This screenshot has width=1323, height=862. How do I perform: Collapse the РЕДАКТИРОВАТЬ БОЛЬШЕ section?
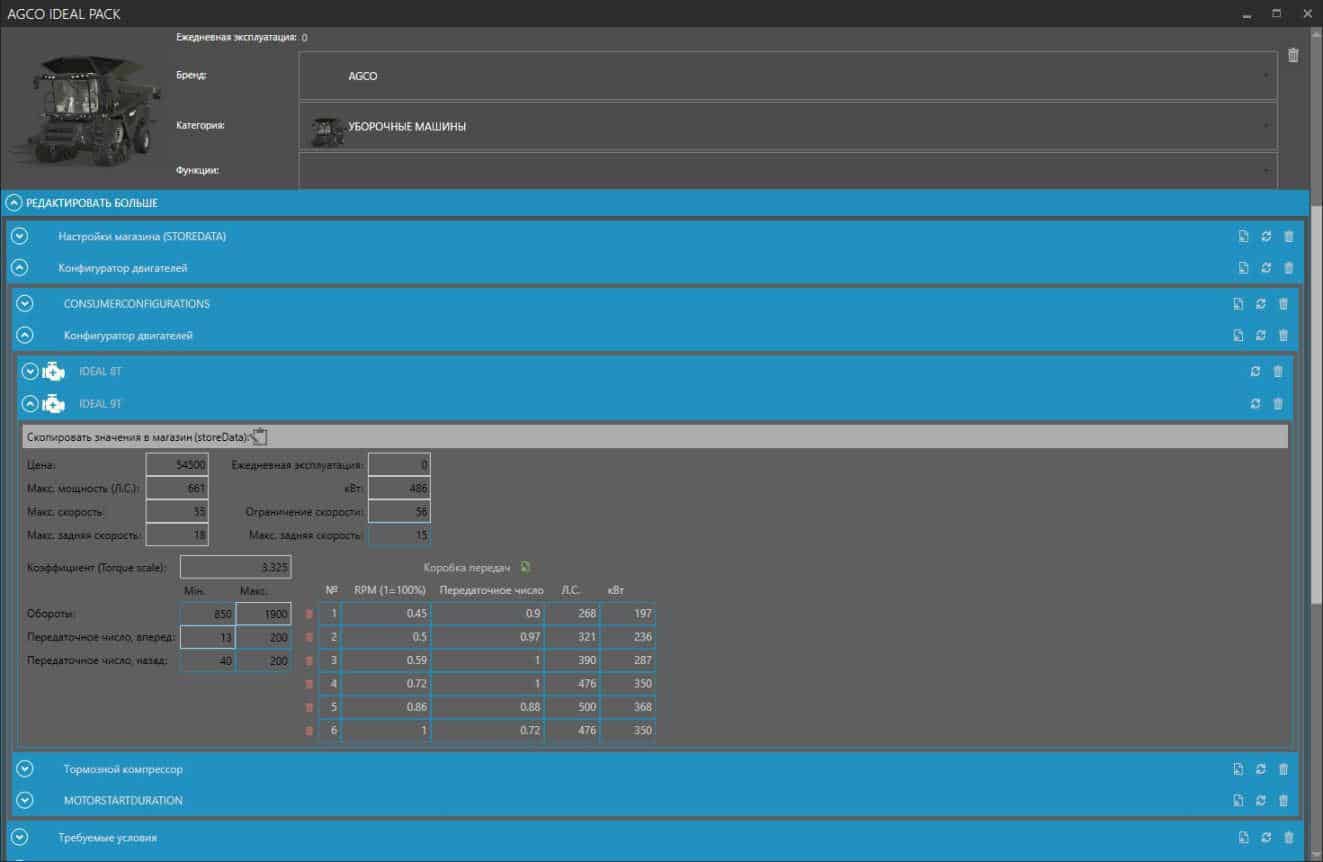[14, 203]
